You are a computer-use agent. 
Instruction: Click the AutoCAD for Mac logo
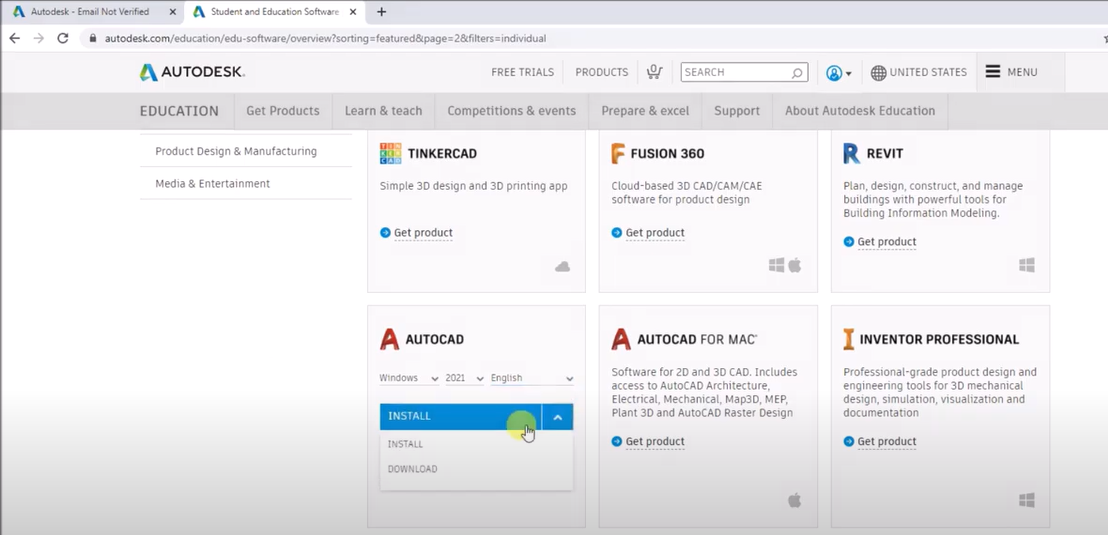(x=621, y=339)
